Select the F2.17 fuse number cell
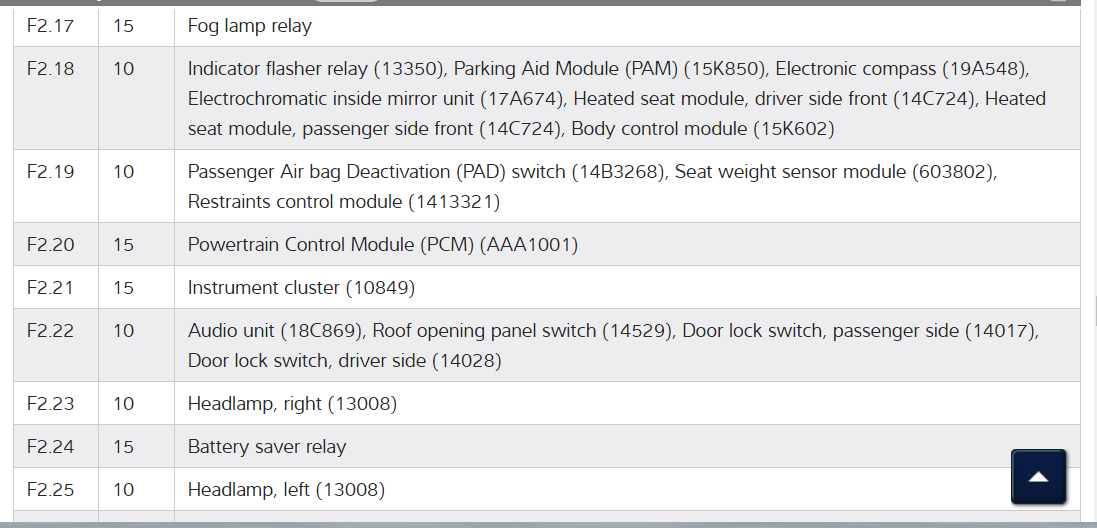This screenshot has height=528, width=1097. pyautogui.click(x=50, y=26)
